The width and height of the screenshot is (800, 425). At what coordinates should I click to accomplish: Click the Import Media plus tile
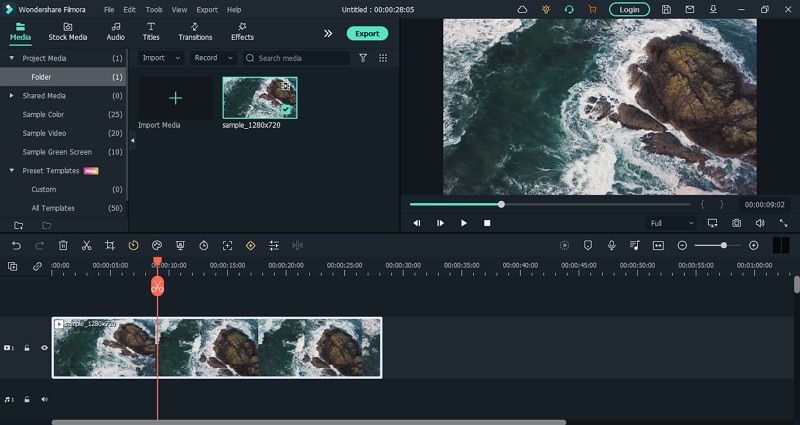[x=175, y=98]
